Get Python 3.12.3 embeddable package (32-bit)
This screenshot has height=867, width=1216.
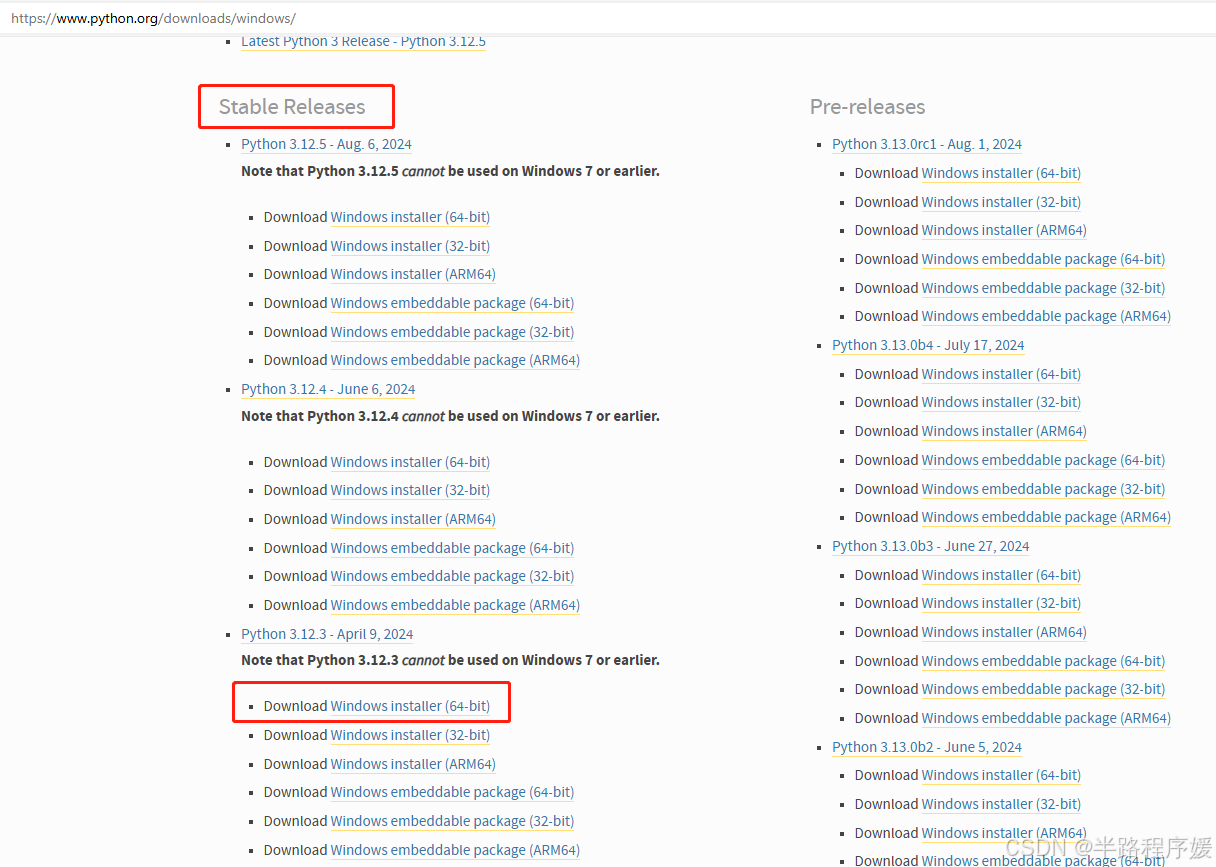[452, 821]
